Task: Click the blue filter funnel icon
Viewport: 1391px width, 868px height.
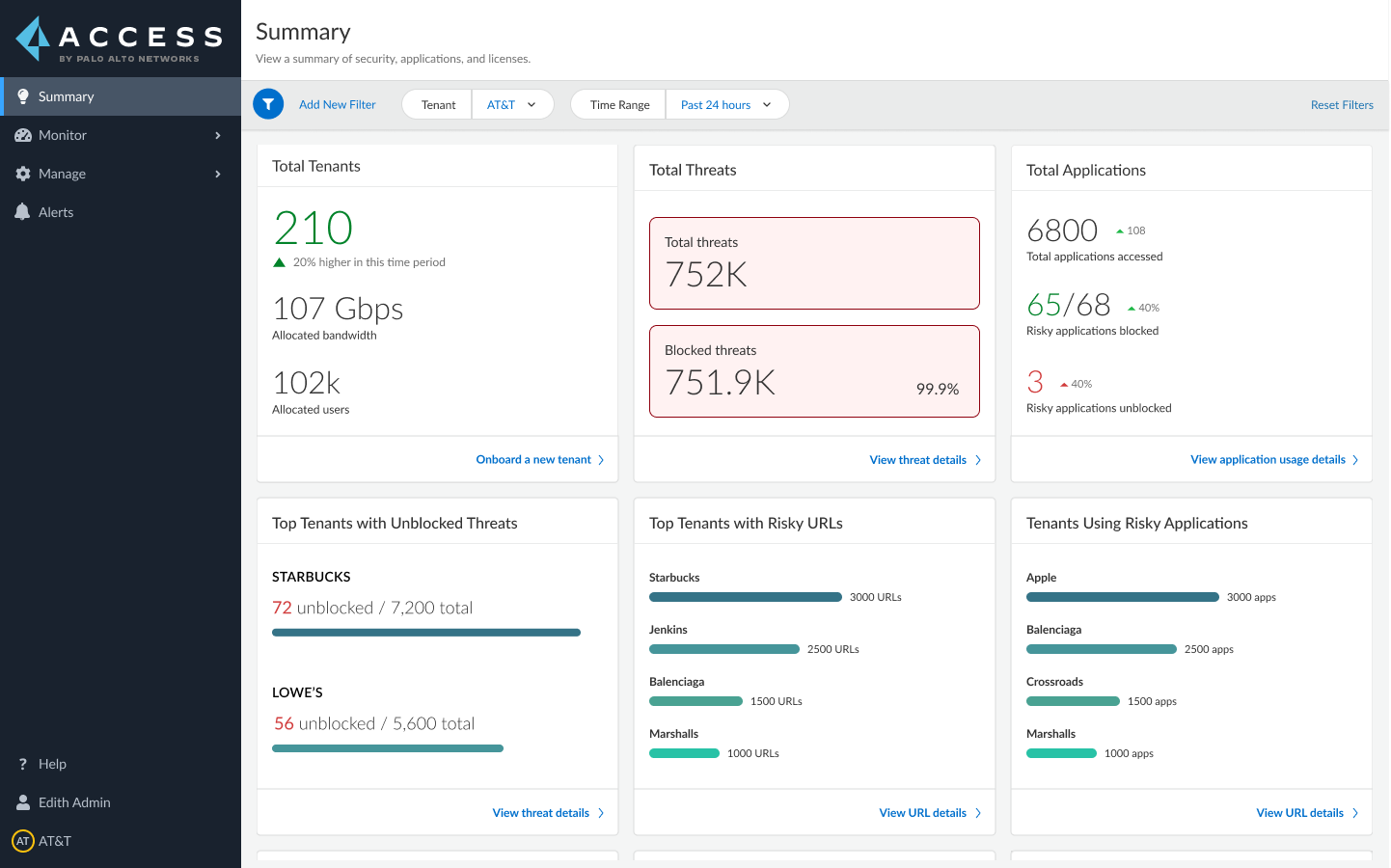Action: (x=268, y=104)
